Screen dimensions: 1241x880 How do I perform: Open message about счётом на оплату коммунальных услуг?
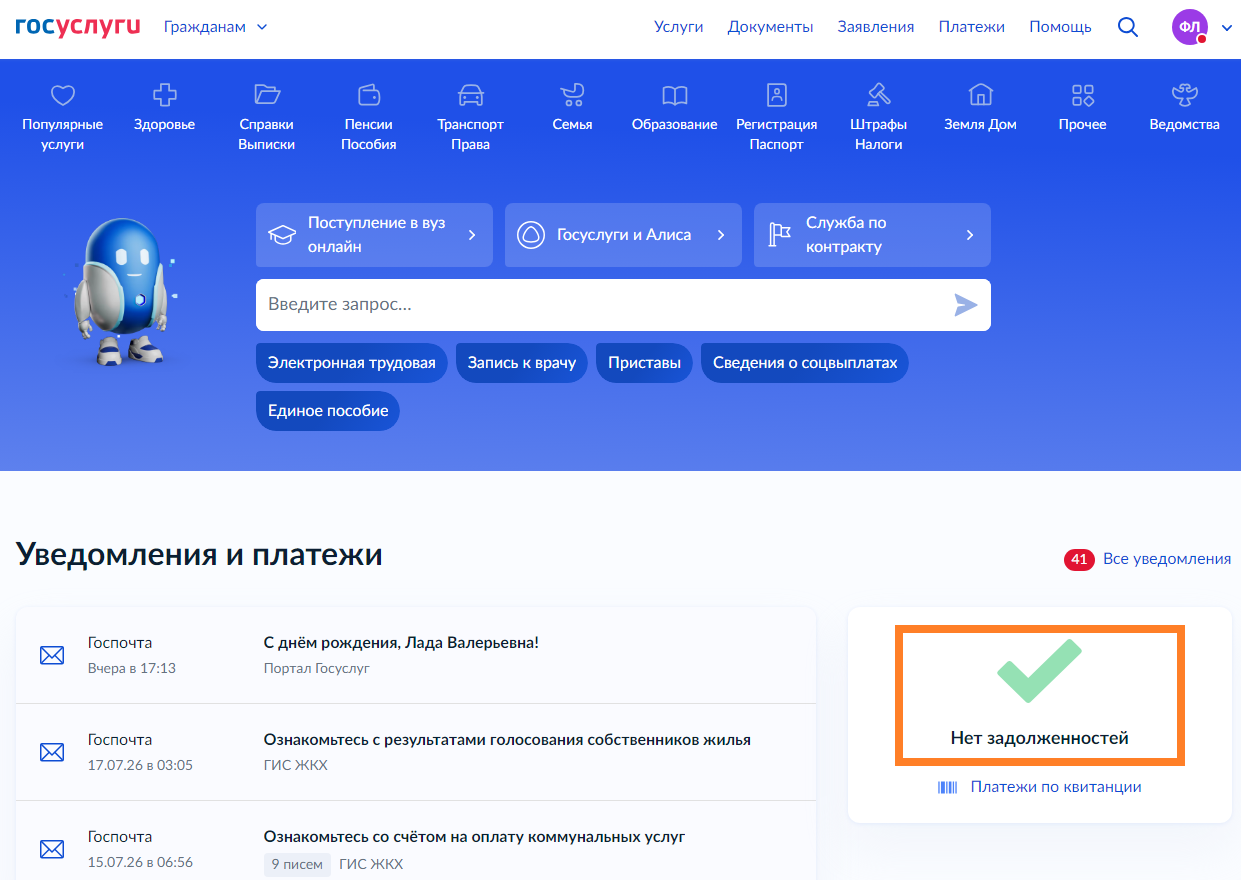[x=474, y=837]
